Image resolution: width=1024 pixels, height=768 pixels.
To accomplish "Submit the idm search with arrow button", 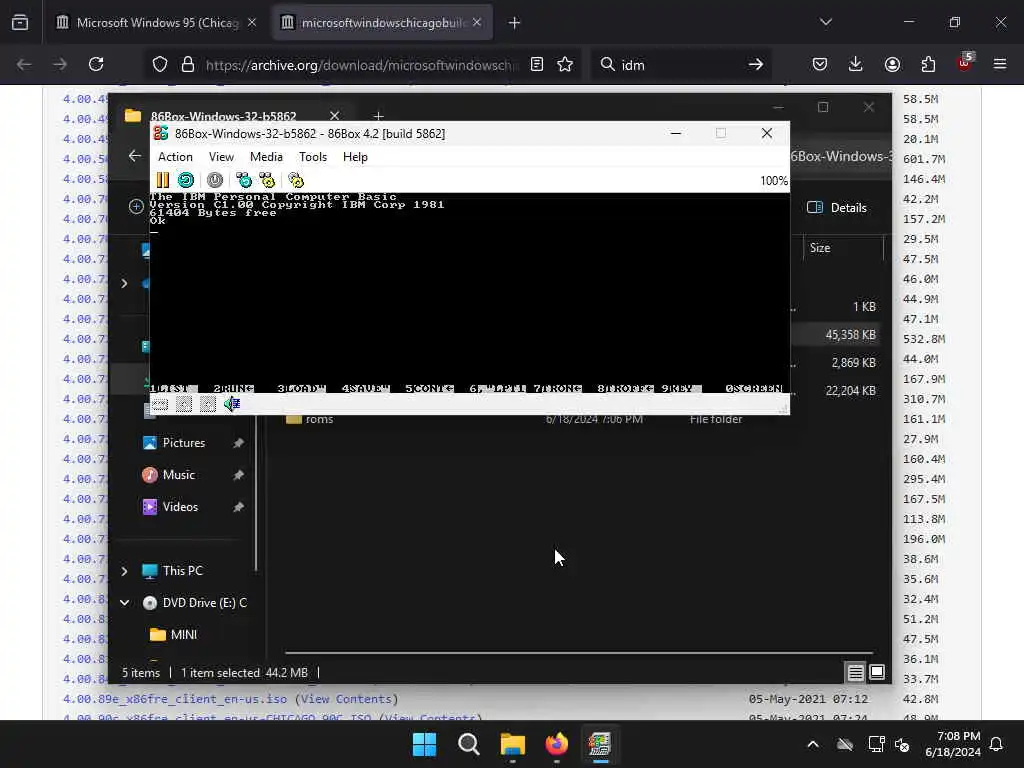I will [x=756, y=64].
